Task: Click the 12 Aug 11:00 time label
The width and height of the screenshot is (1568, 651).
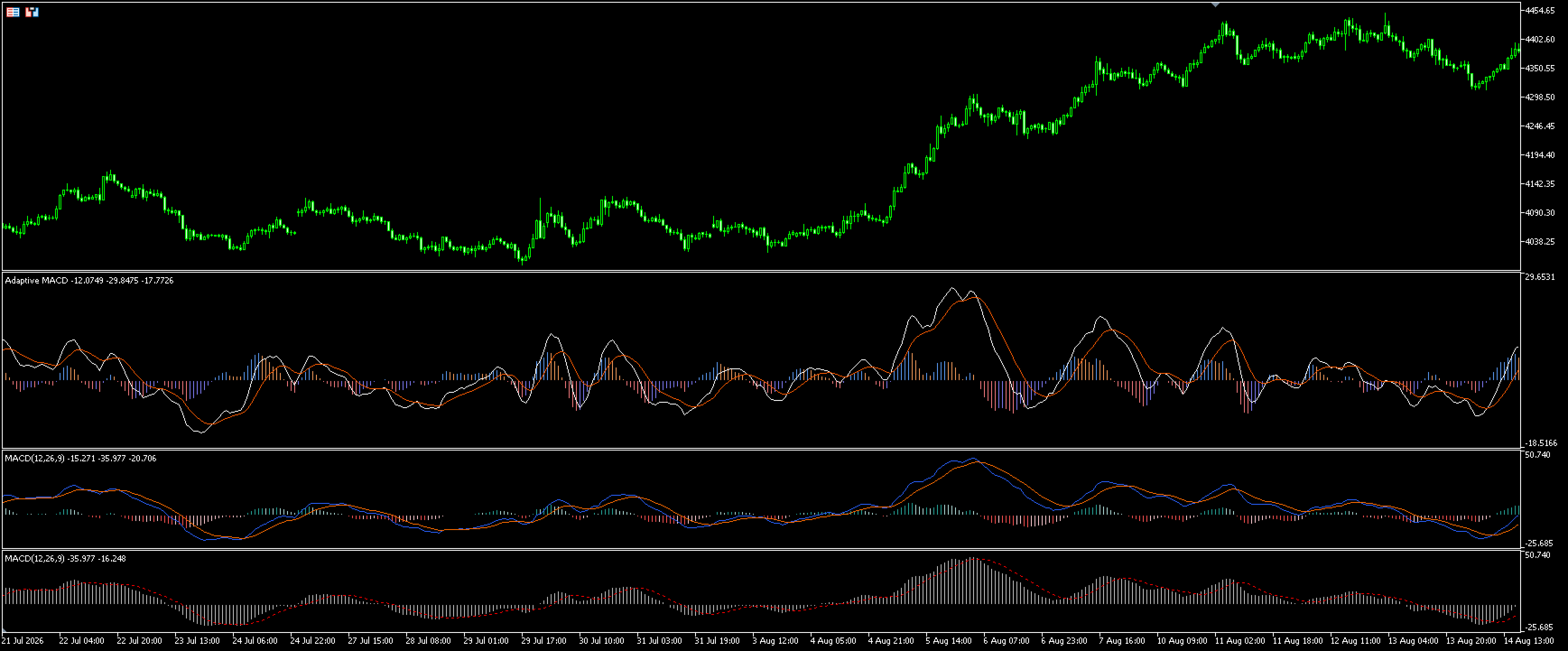Action: pyautogui.click(x=1355, y=641)
